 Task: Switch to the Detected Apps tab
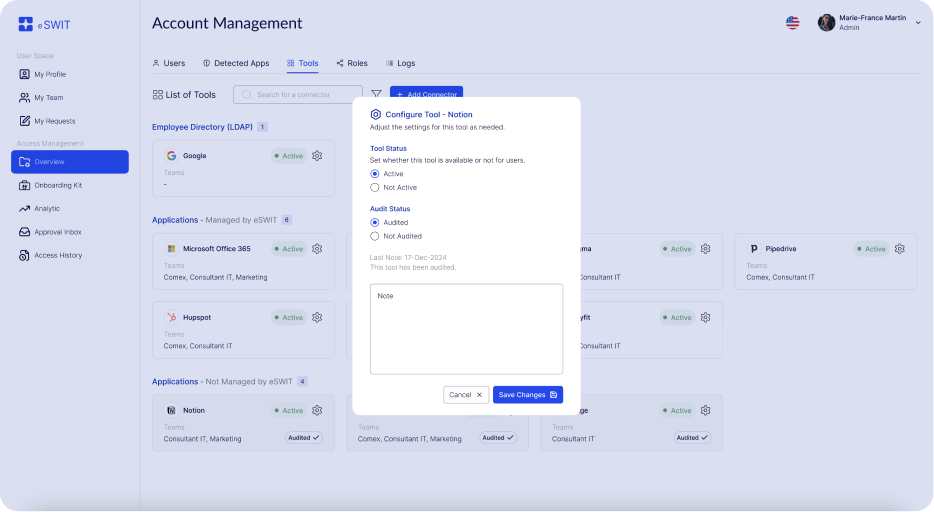point(236,63)
